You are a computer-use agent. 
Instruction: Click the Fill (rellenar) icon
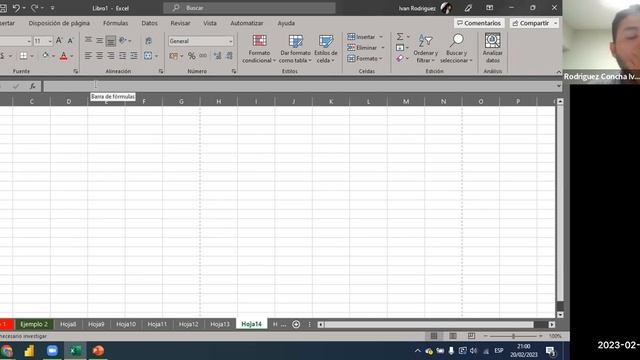coord(400,48)
